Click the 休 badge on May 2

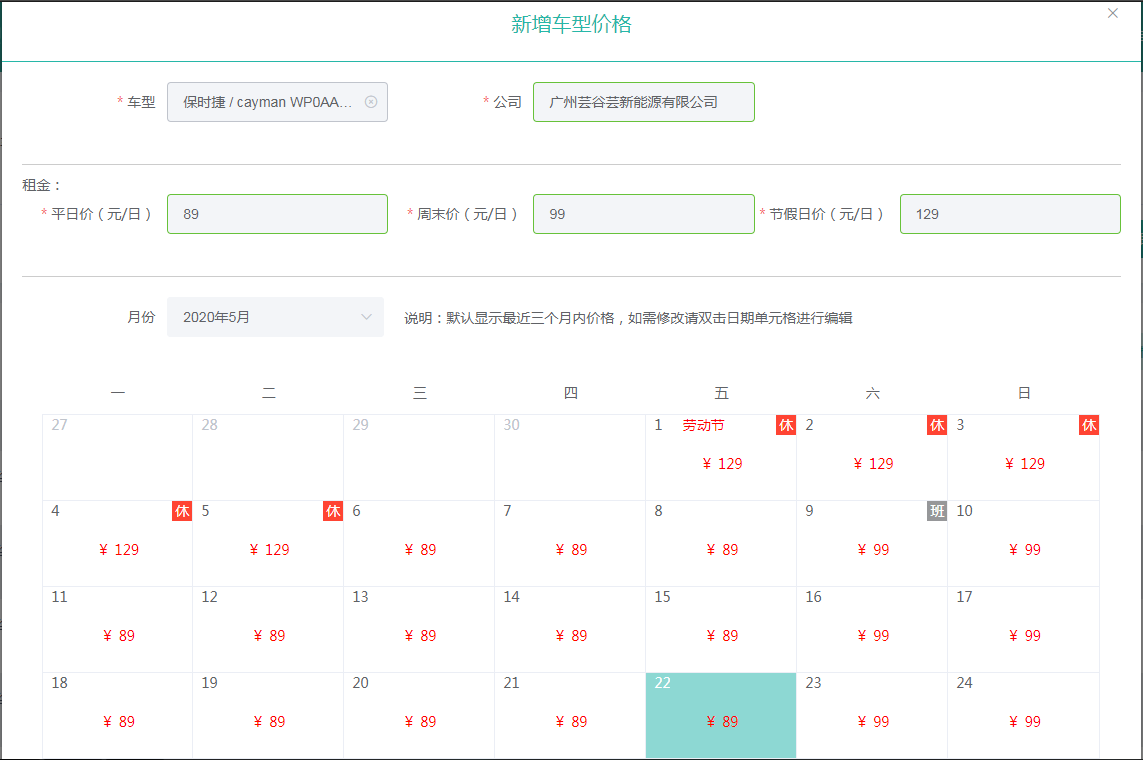coord(937,426)
